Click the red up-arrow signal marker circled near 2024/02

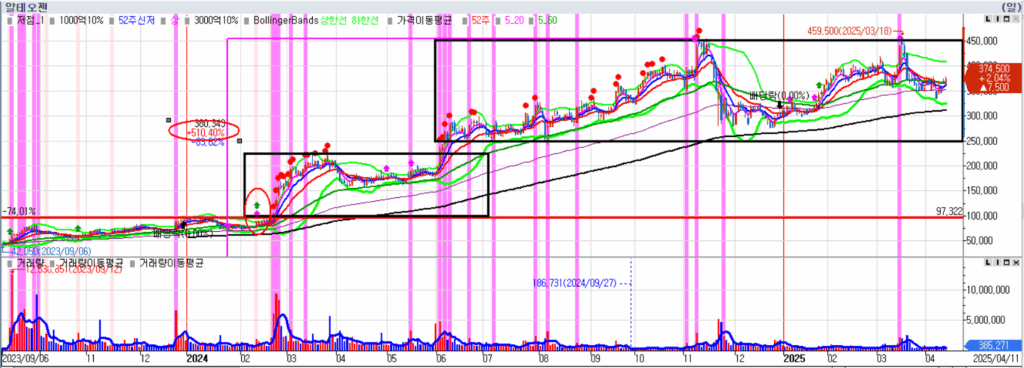[x=257, y=206]
